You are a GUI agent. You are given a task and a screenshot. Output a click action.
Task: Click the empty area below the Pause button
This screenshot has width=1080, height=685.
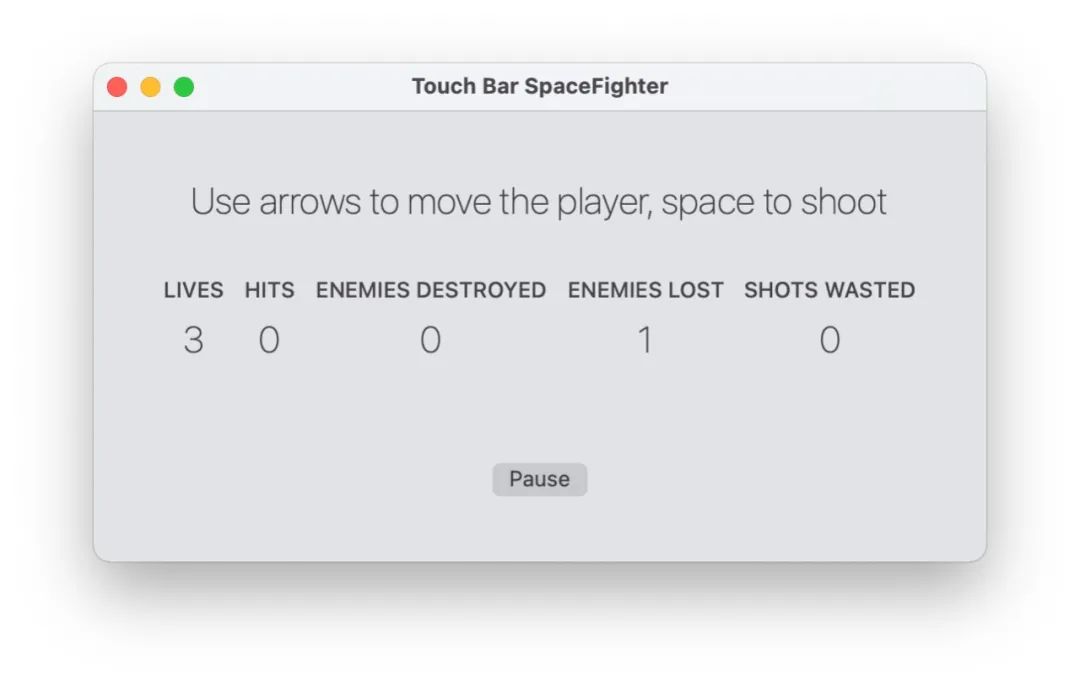tap(539, 528)
